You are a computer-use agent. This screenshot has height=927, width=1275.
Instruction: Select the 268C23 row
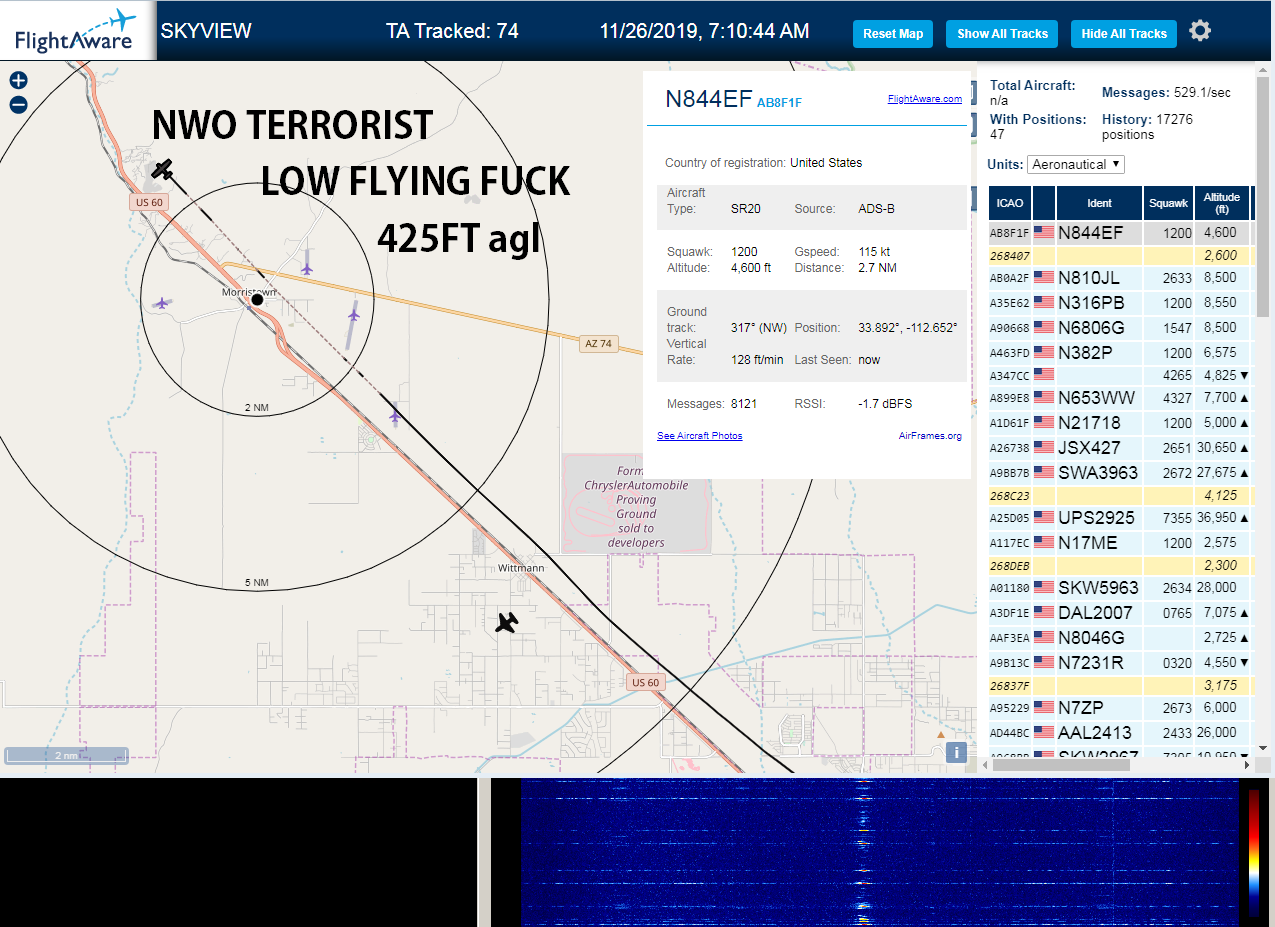pos(1120,495)
